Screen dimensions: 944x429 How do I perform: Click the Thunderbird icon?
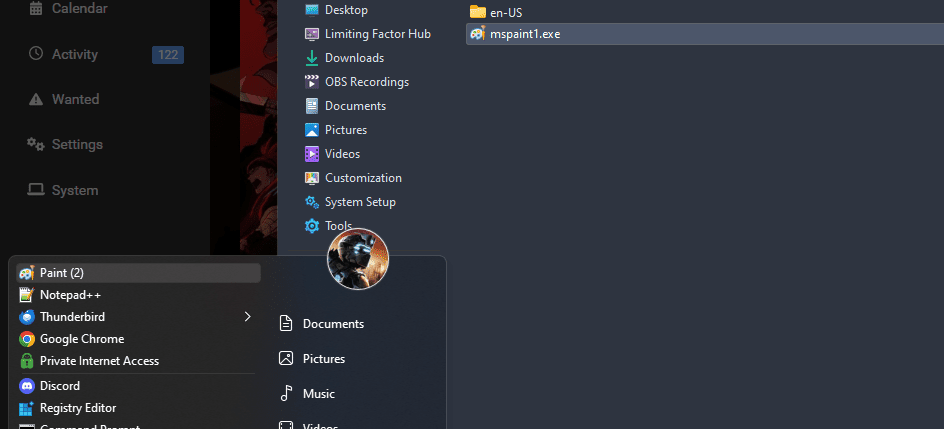pyautogui.click(x=26, y=316)
